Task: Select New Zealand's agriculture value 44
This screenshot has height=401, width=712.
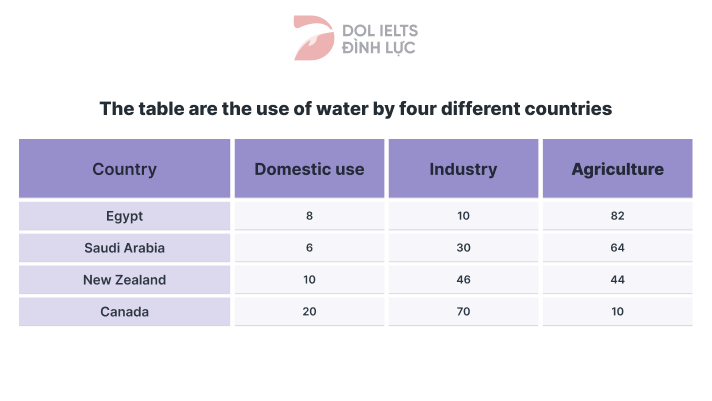Action: point(617,280)
